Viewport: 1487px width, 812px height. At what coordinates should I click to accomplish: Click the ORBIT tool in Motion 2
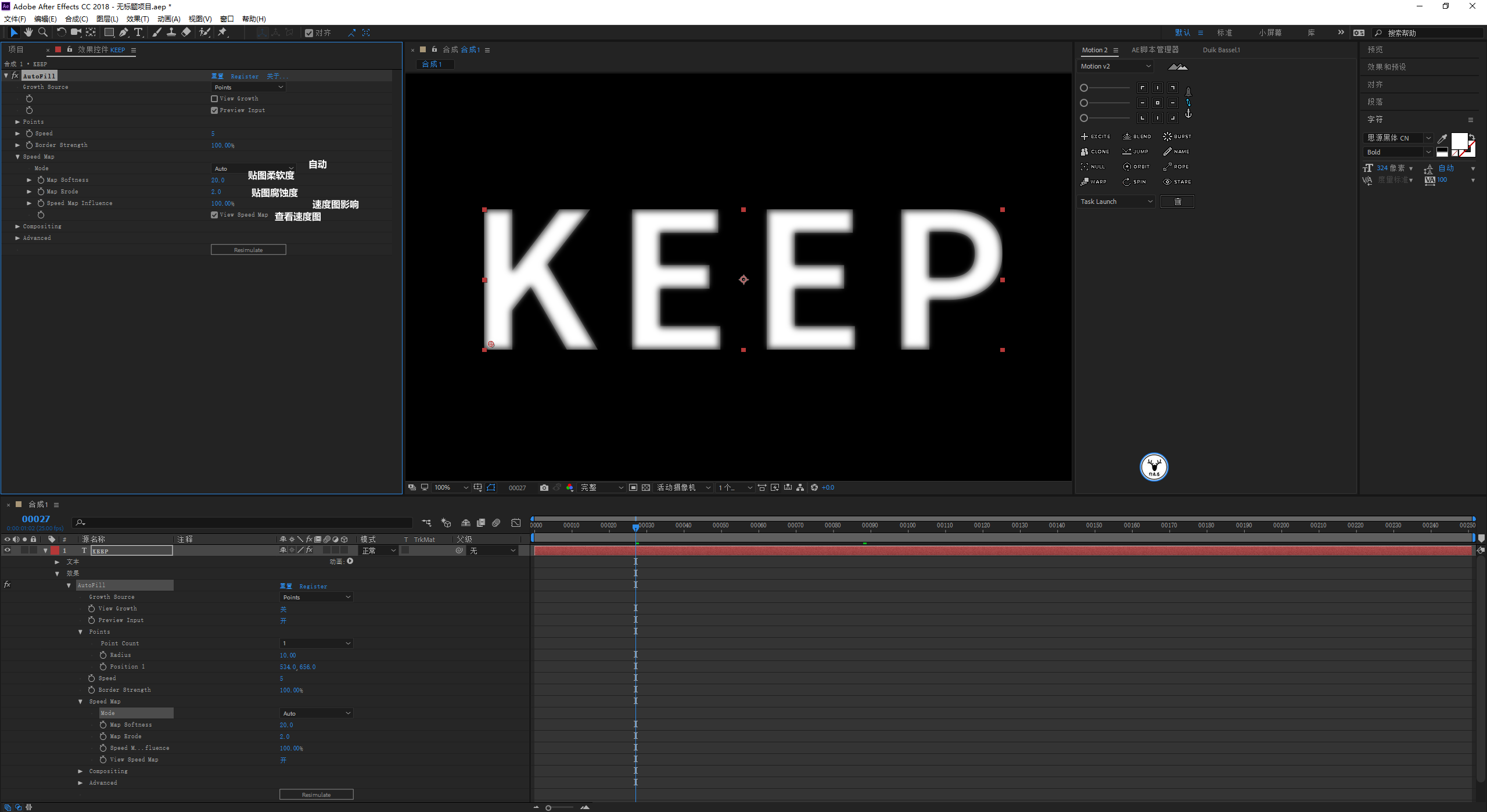[x=1136, y=167]
